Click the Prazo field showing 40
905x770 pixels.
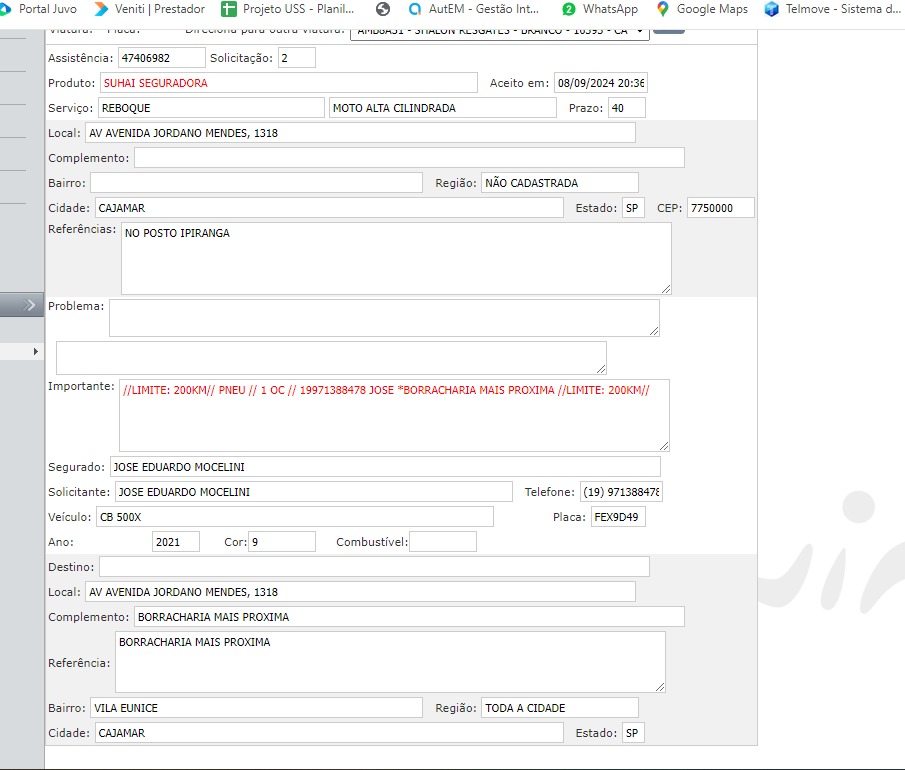coord(627,108)
